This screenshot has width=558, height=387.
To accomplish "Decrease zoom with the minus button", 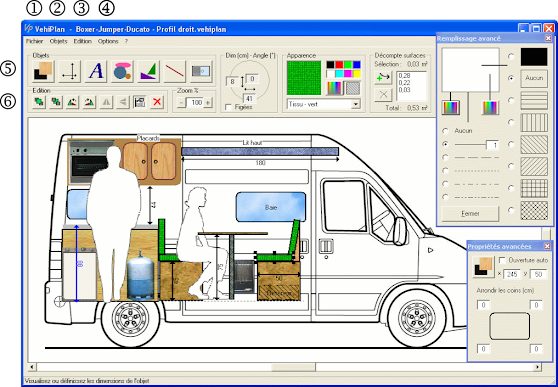I will pos(181,103).
